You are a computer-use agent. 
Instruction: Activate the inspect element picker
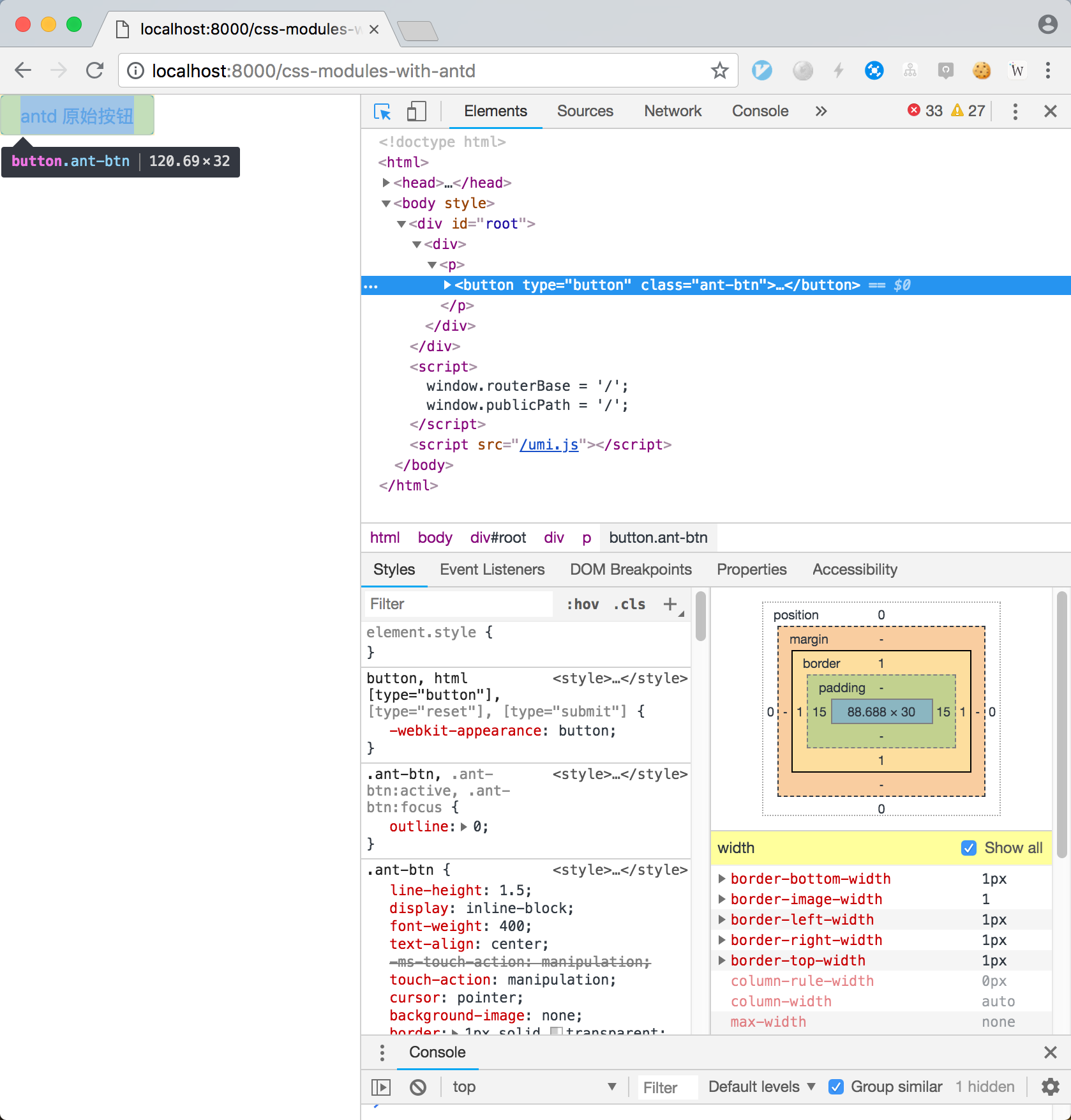[x=382, y=112]
